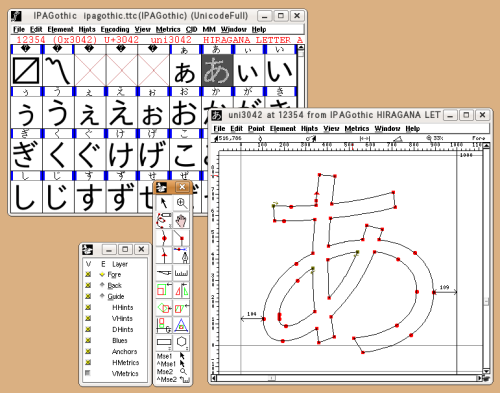Select the small ぁ glyph cell

coord(185,70)
